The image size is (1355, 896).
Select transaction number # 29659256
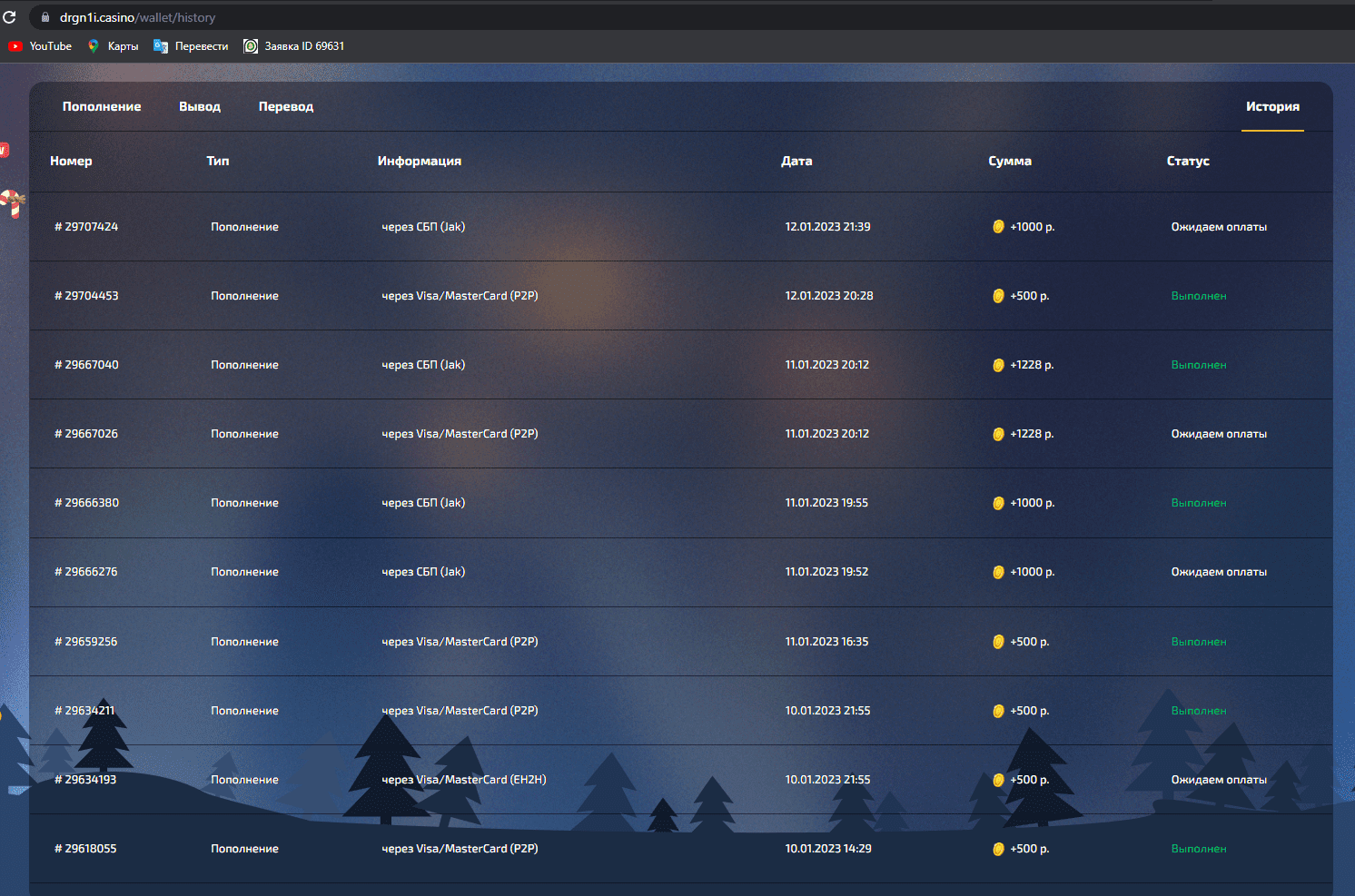pyautogui.click(x=86, y=642)
